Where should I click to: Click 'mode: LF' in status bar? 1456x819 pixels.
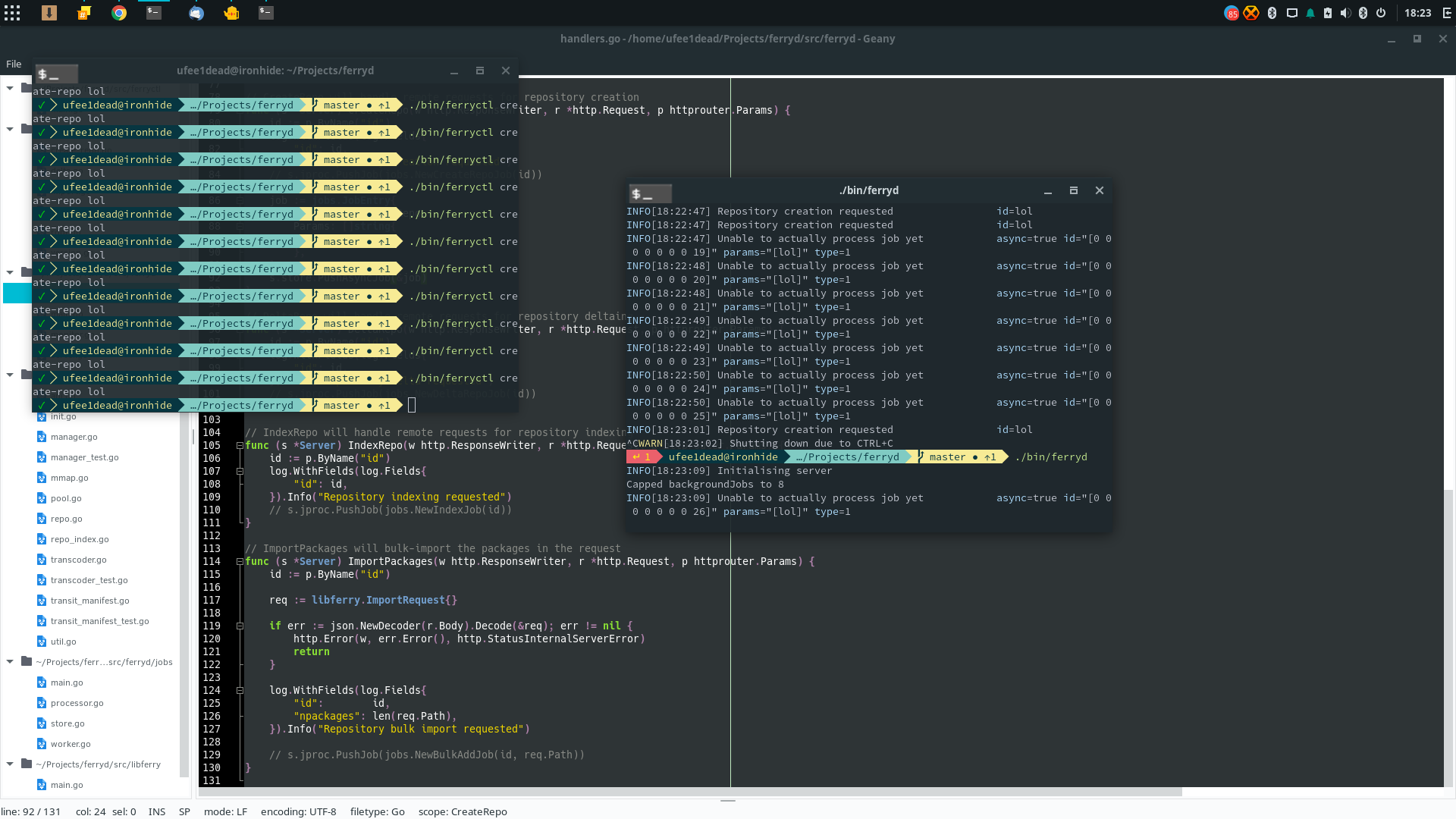[x=225, y=811]
